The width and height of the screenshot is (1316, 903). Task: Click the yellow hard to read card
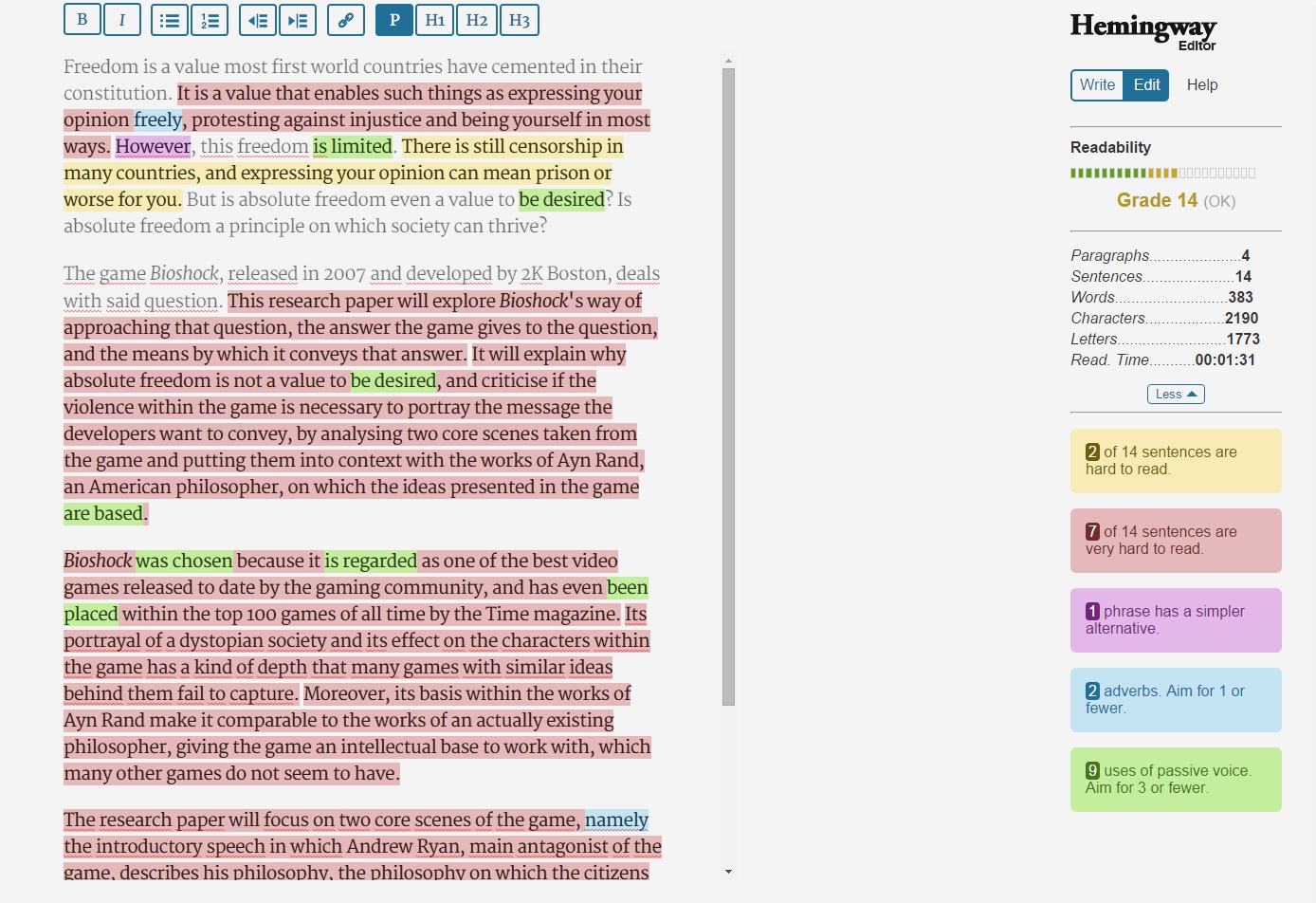click(x=1176, y=461)
